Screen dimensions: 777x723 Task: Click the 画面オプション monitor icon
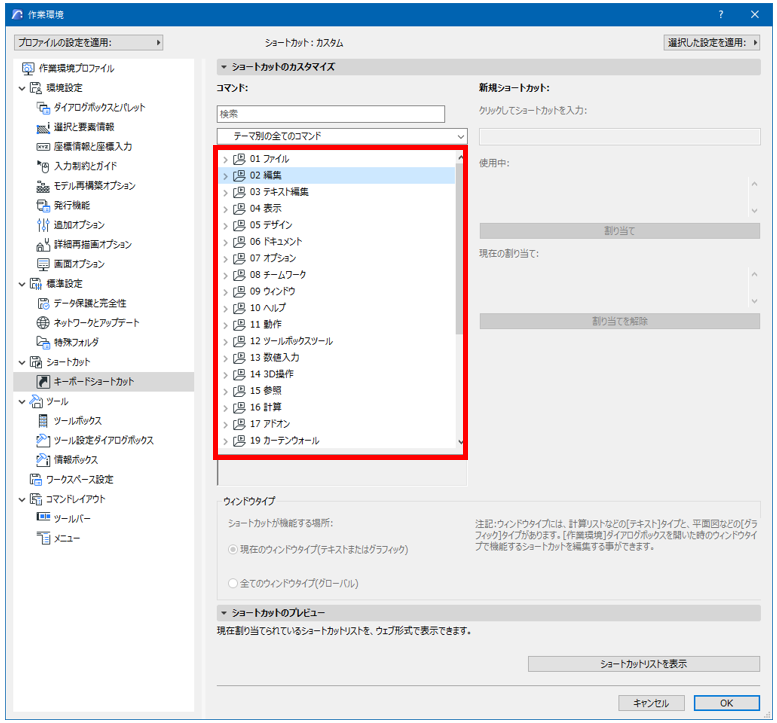coord(44,264)
